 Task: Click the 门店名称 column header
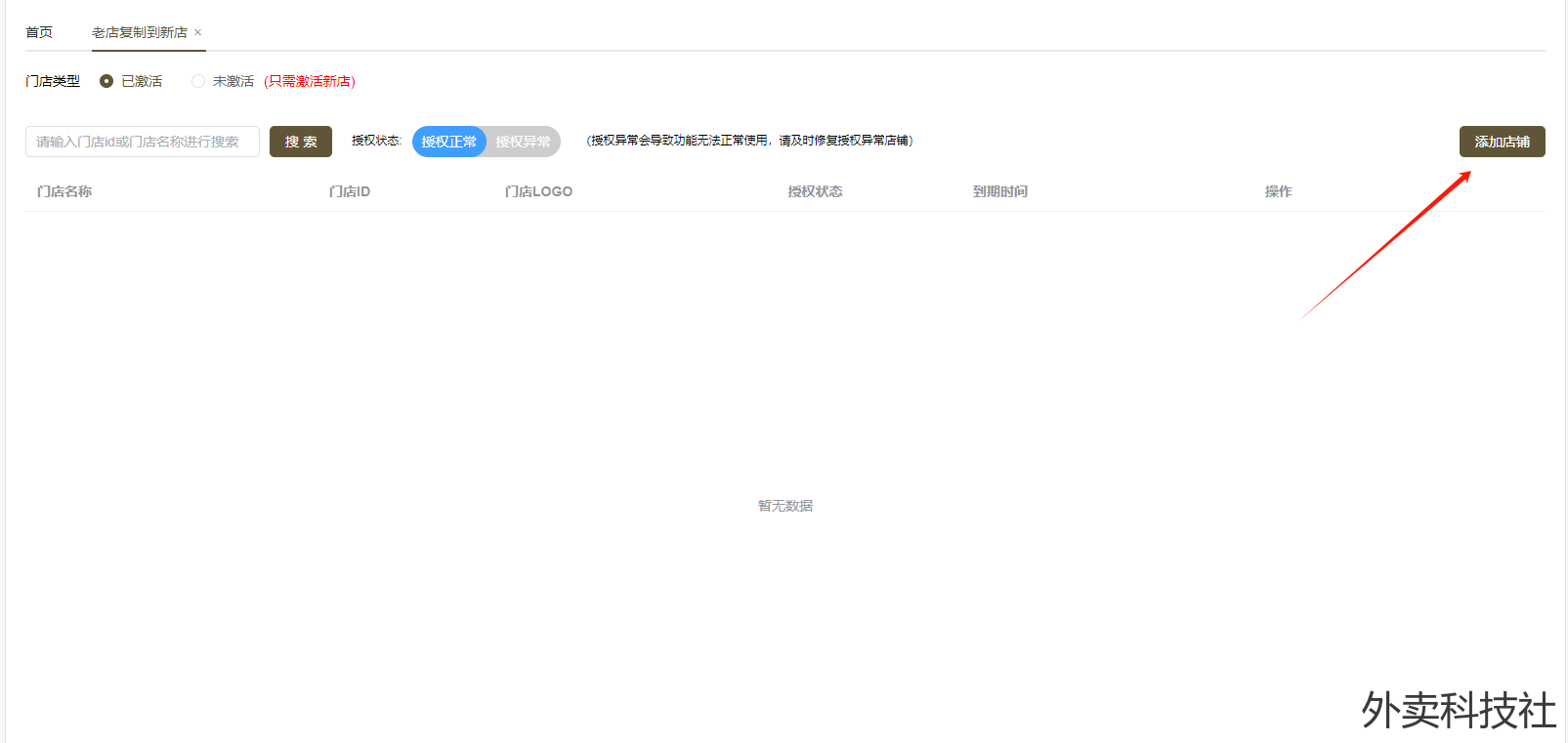click(x=64, y=191)
